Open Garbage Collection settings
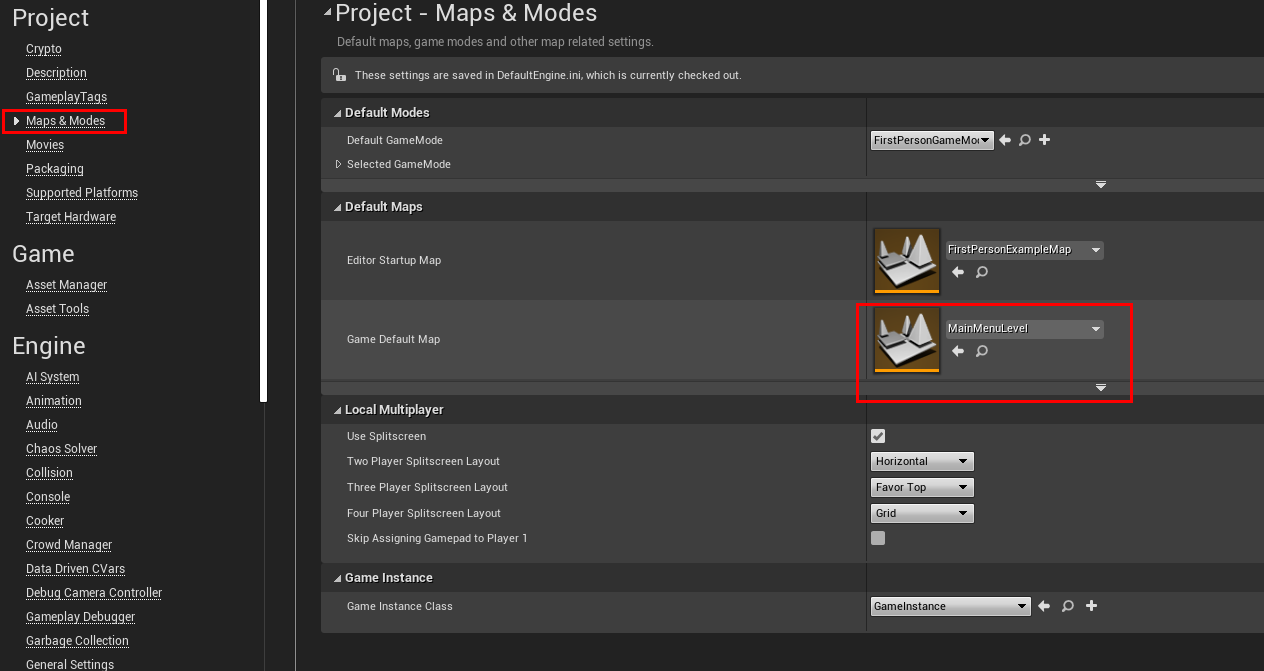 77,641
